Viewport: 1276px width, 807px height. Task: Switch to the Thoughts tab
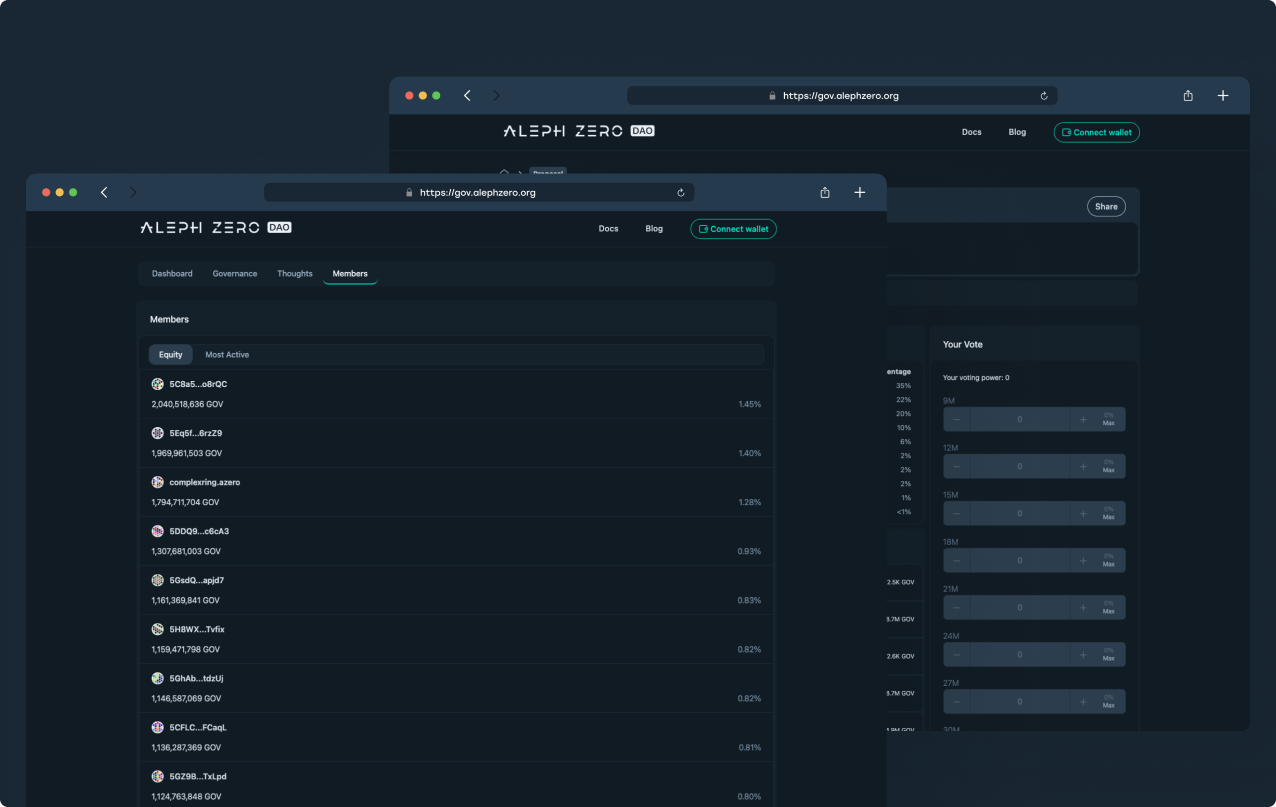(295, 274)
